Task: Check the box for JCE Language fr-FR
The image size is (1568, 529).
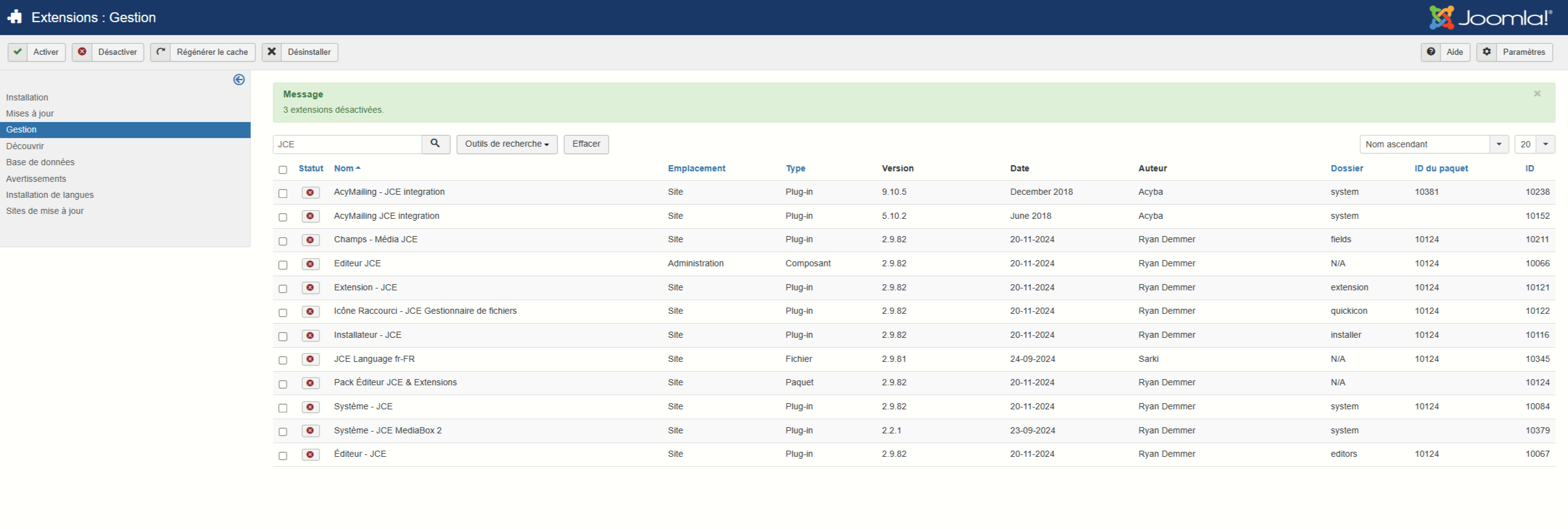Action: [x=283, y=360]
